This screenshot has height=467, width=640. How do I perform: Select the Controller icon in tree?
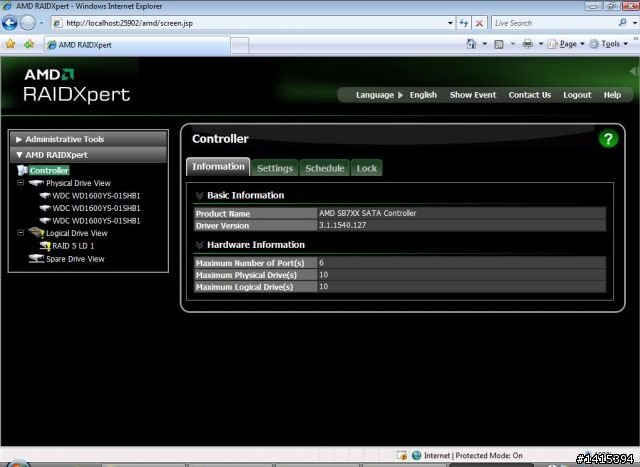click(22, 170)
